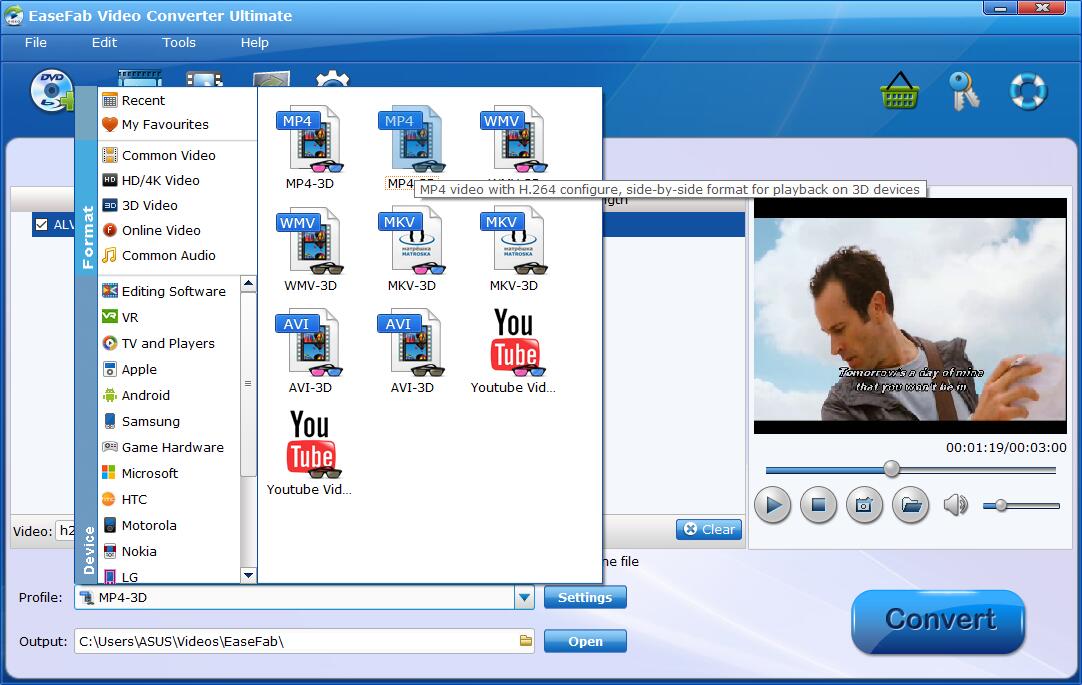Viewport: 1082px width, 685px height.
Task: Click the video preview frame
Action: coord(910,317)
